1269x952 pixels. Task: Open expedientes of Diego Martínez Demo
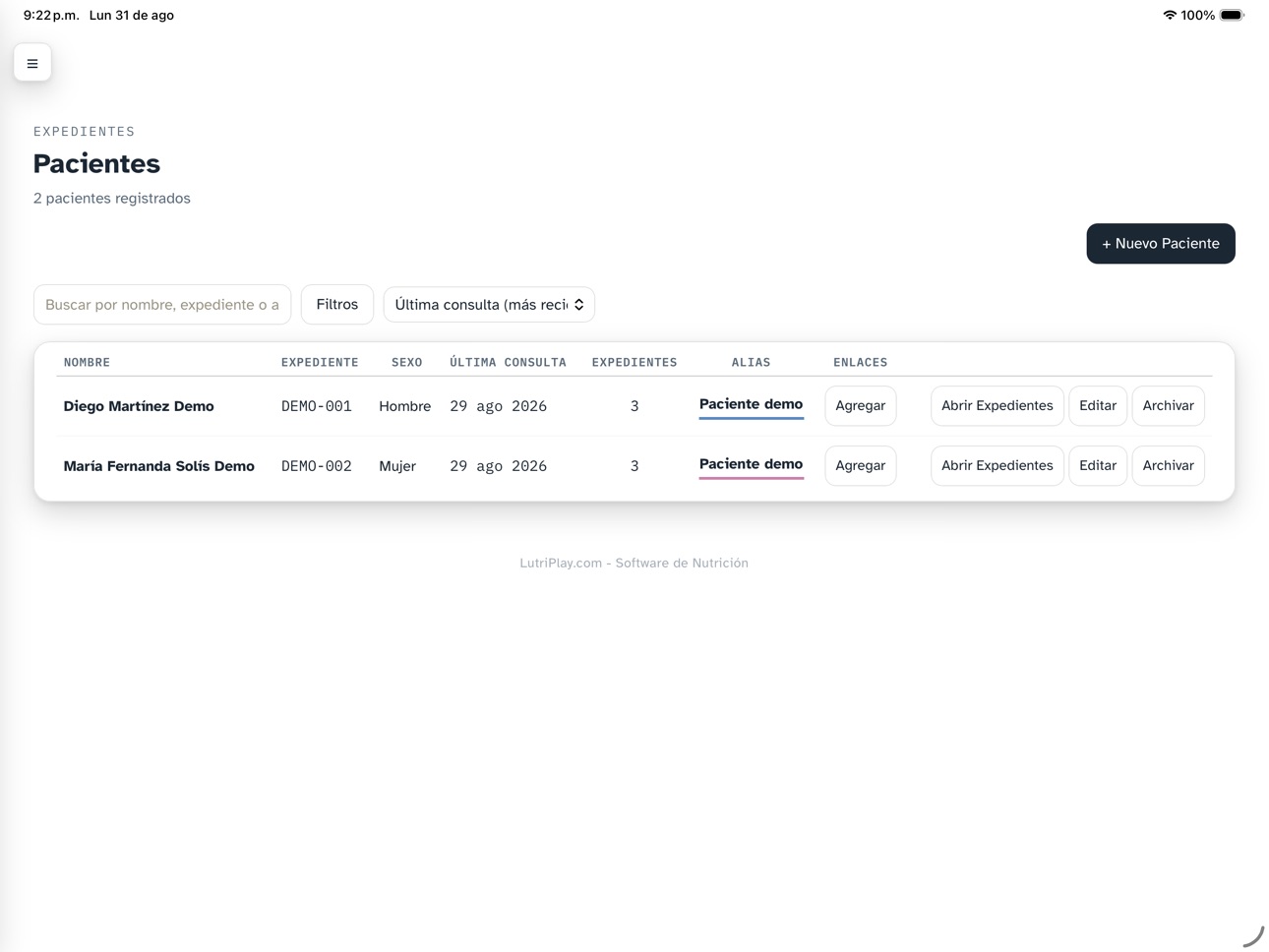coord(997,406)
